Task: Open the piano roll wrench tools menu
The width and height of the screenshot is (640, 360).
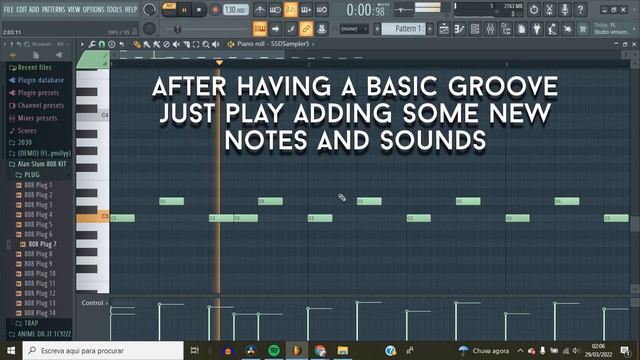Action: [92, 44]
